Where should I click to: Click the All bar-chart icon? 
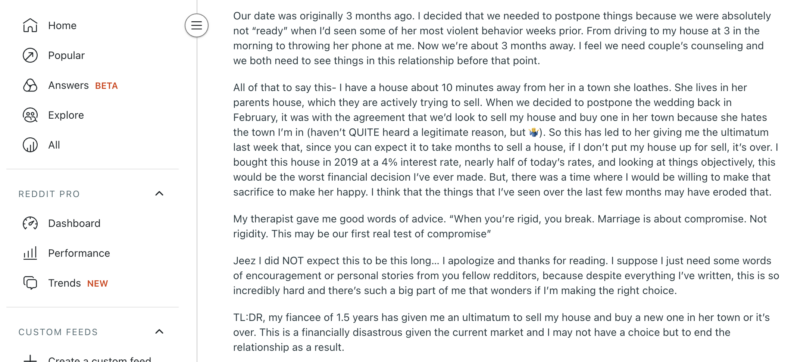[30, 145]
